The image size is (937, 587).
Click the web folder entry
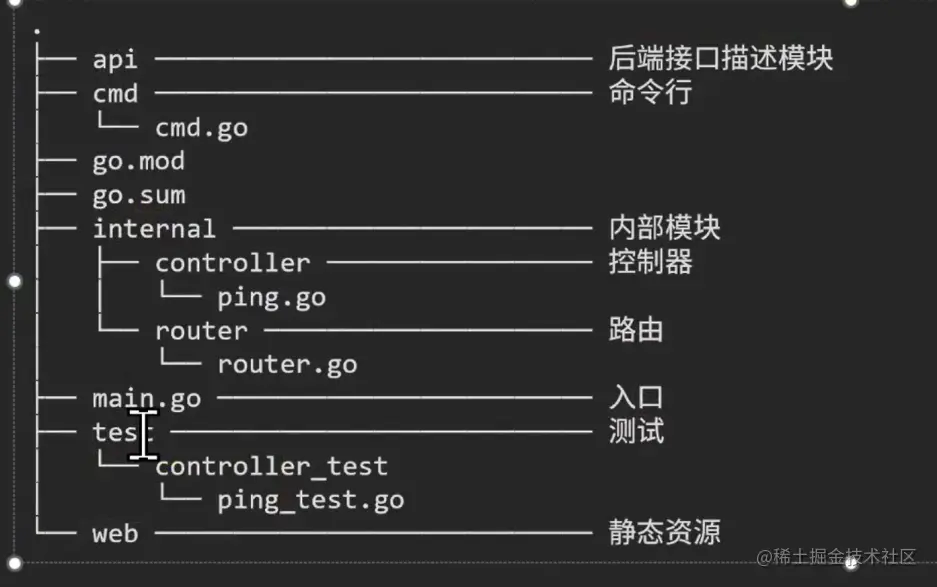tap(115, 534)
